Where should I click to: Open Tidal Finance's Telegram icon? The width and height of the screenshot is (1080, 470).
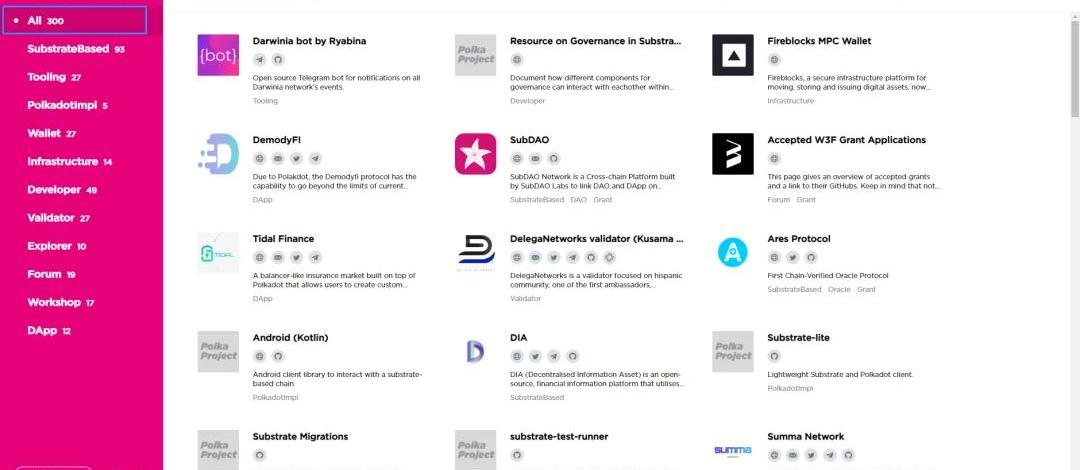point(315,257)
